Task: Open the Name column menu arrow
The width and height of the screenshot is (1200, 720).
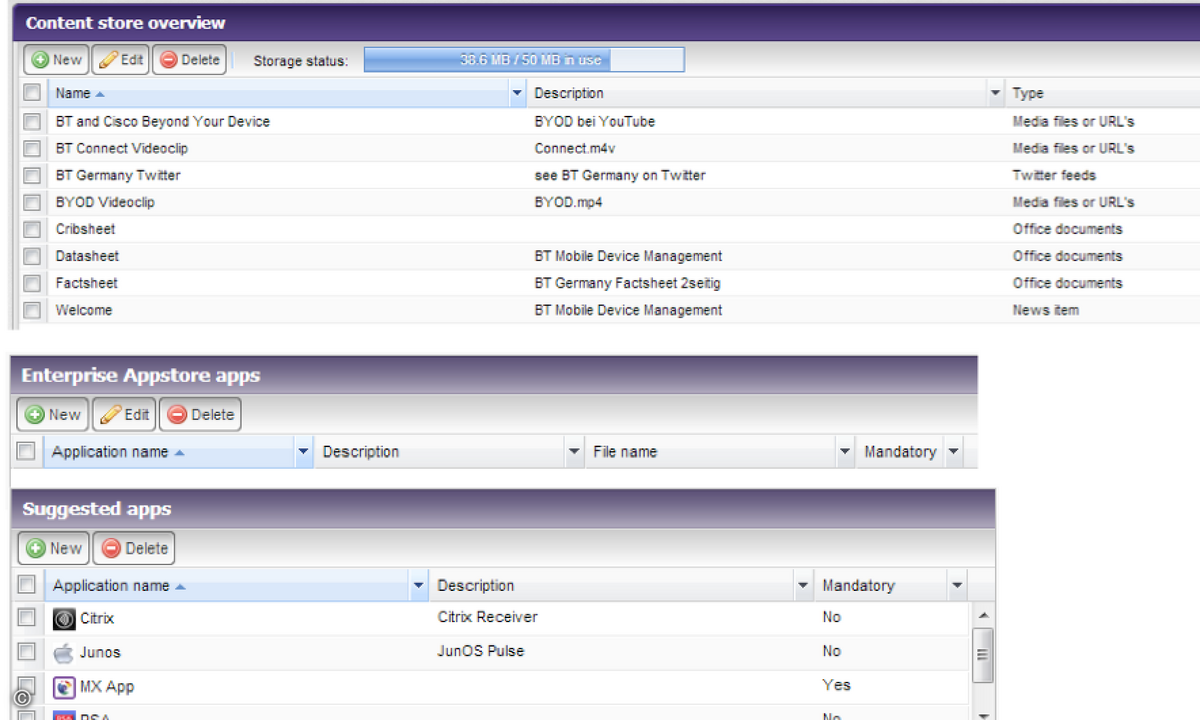Action: pyautogui.click(x=517, y=93)
